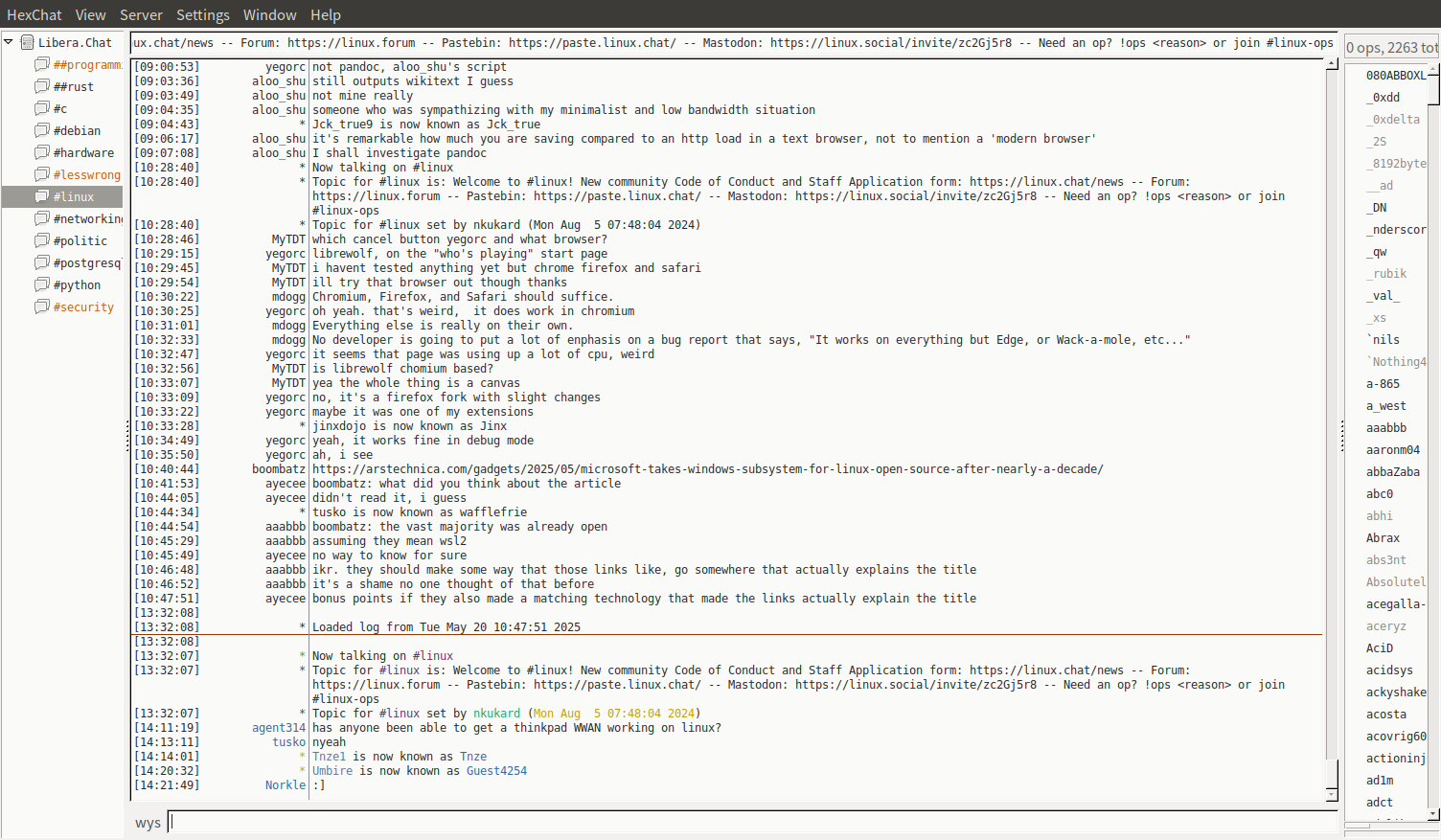Click the nukard nickname in topic line
Screen dimensions: 1441x840
(496, 714)
